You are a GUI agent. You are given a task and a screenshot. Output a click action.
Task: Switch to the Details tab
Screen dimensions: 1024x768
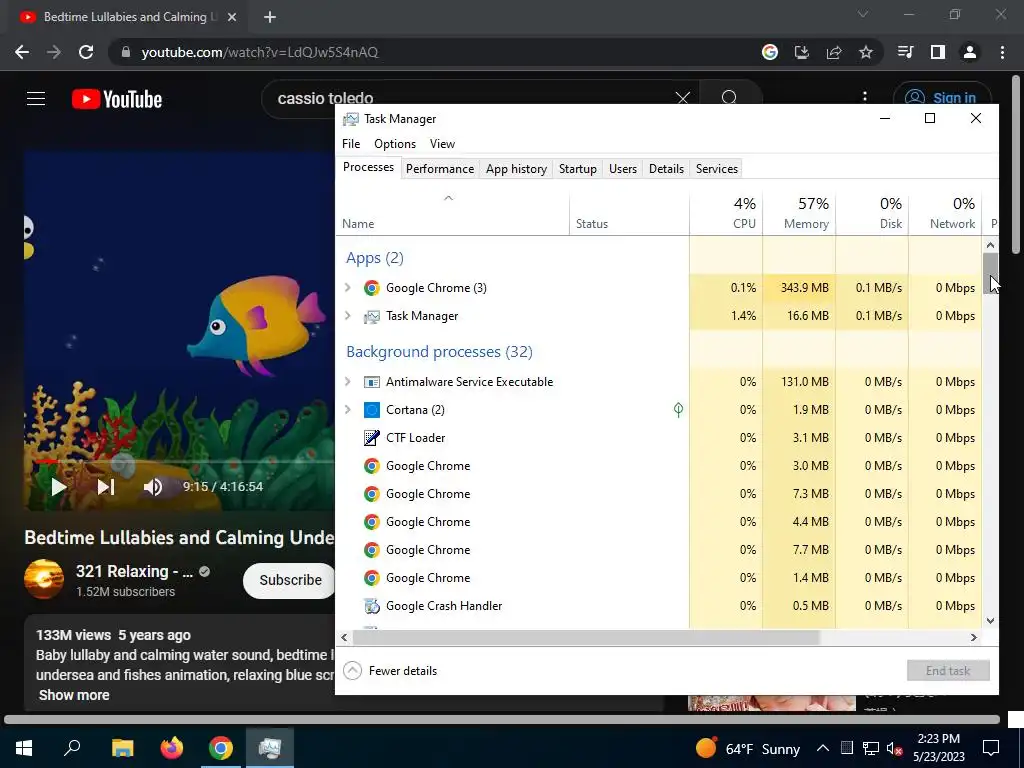click(x=666, y=168)
